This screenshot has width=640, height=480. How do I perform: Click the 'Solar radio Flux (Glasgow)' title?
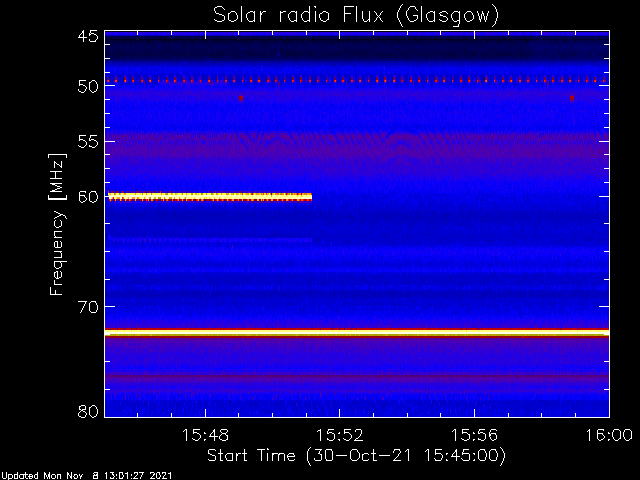(356, 16)
